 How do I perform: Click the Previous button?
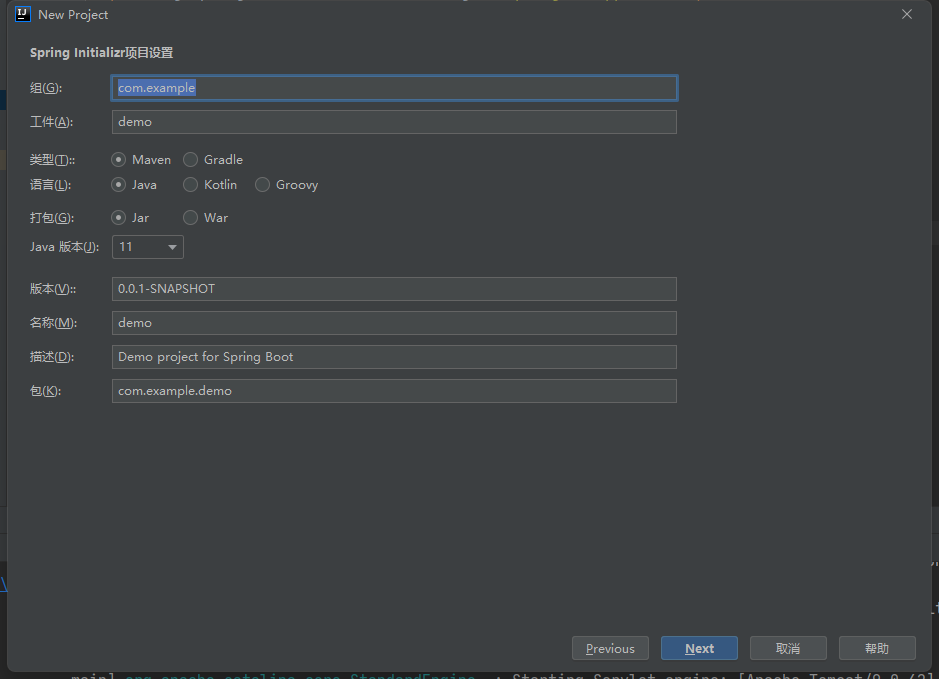pos(610,648)
